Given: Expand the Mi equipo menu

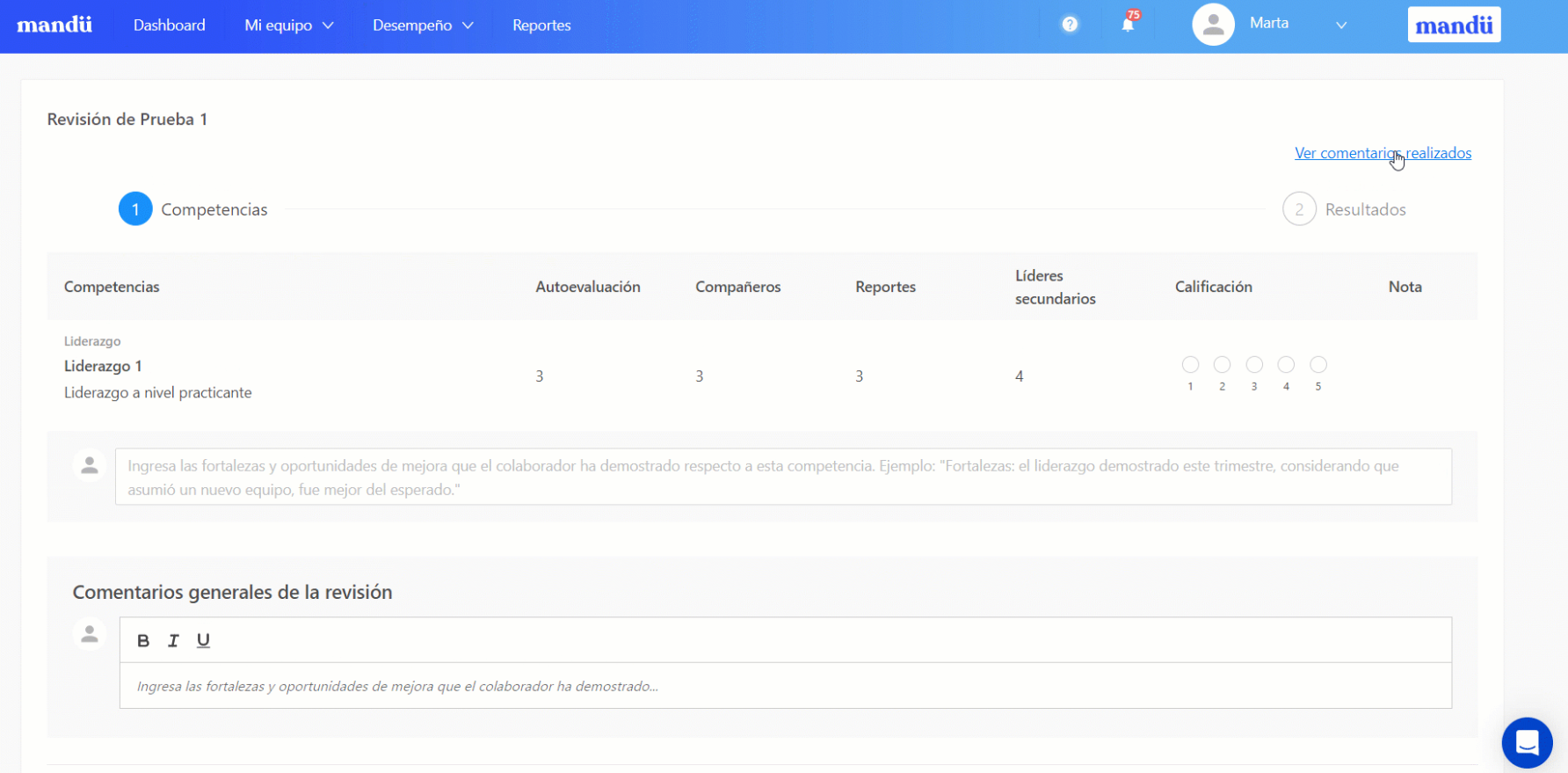Looking at the screenshot, I should point(289,26).
